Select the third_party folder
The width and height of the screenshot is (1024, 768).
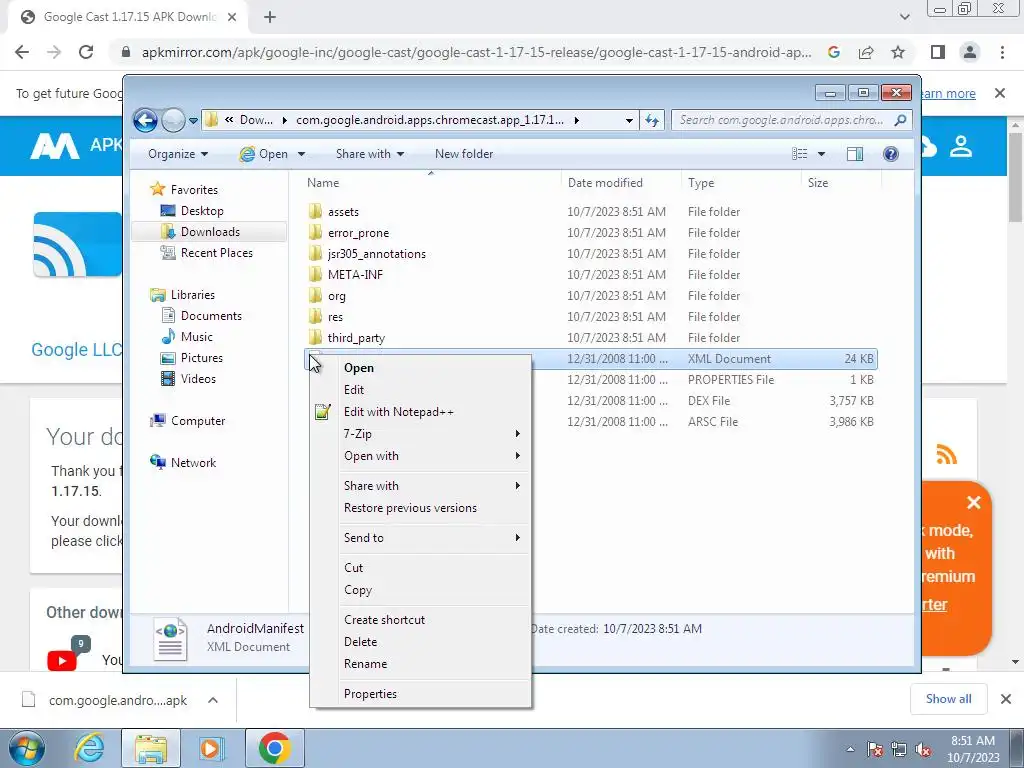(356, 338)
